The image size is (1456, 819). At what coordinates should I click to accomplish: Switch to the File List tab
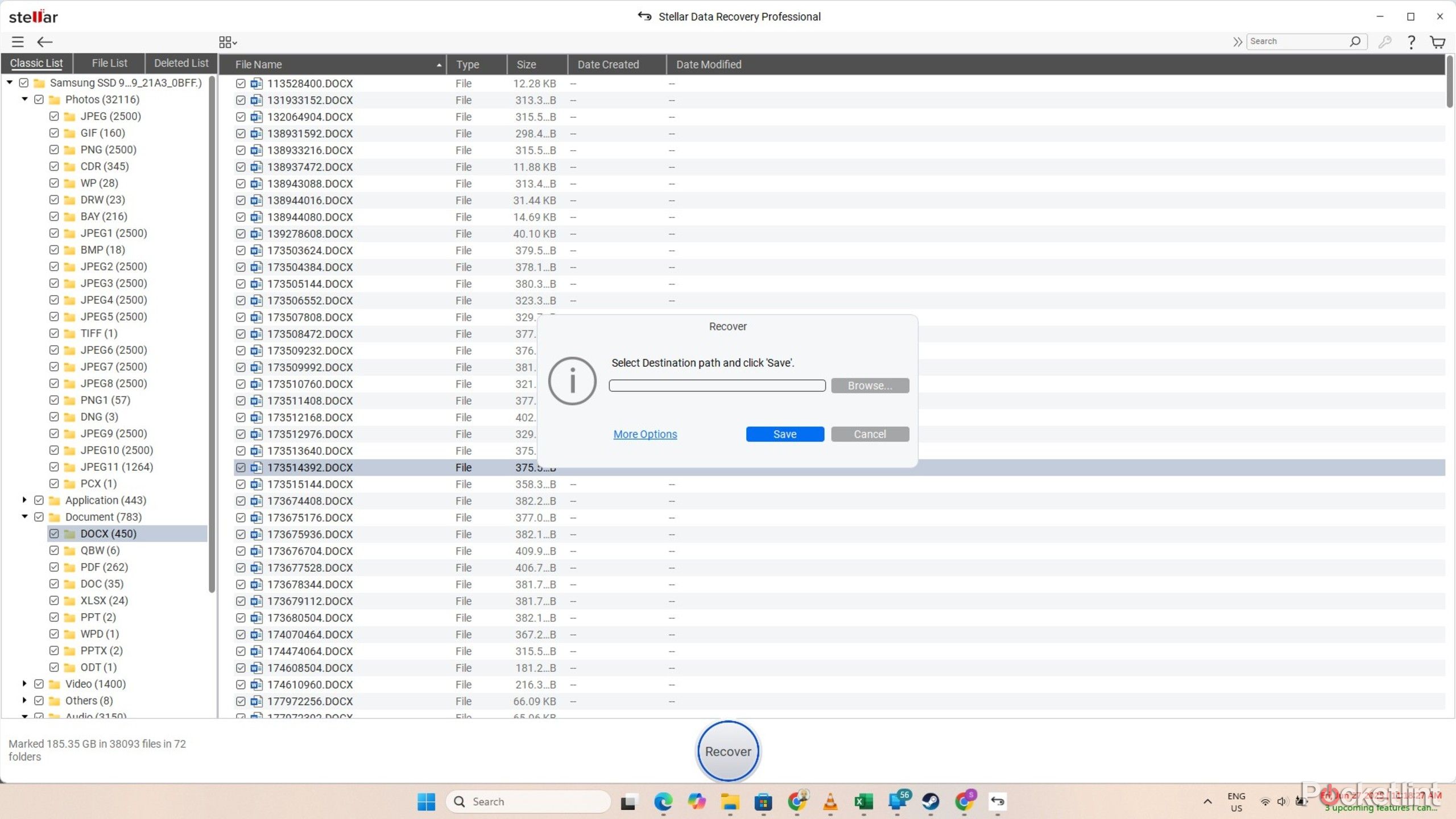(109, 63)
